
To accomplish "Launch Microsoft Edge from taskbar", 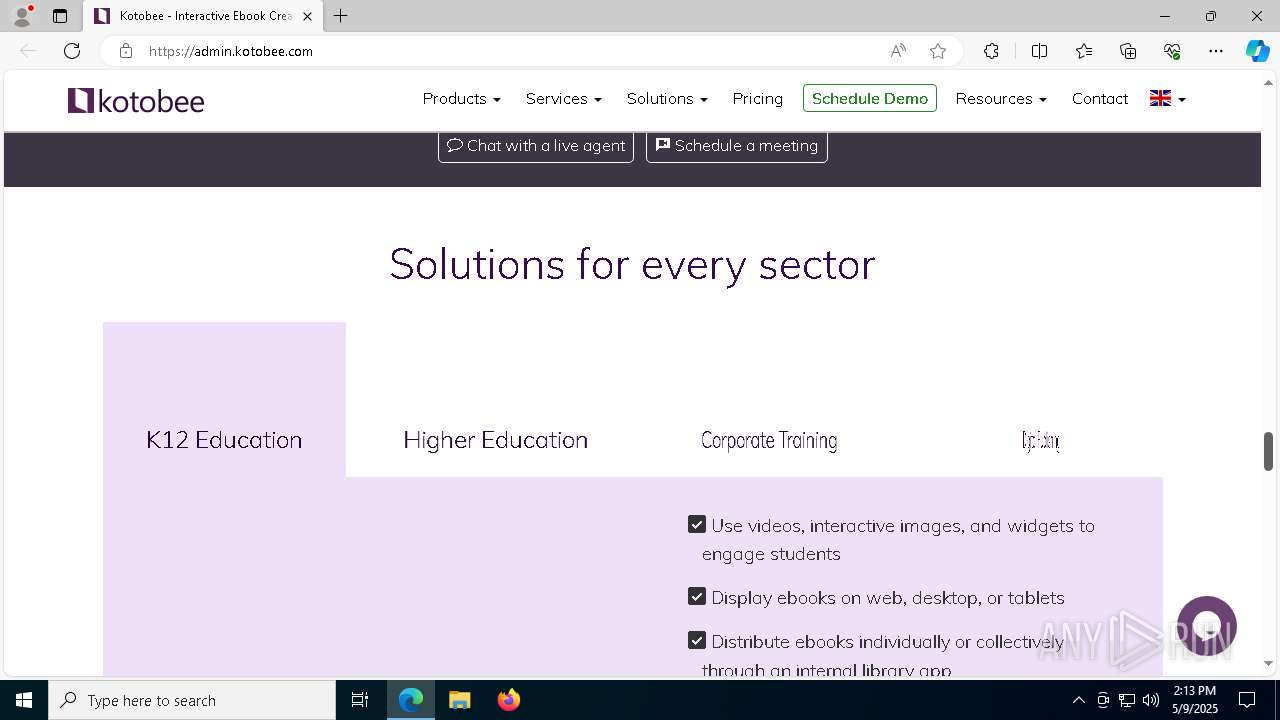I will (411, 700).
